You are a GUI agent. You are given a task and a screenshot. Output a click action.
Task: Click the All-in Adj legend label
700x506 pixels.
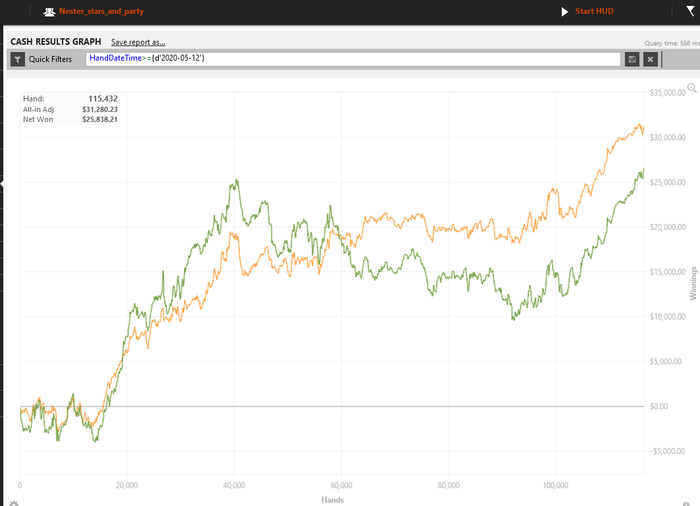pos(38,109)
